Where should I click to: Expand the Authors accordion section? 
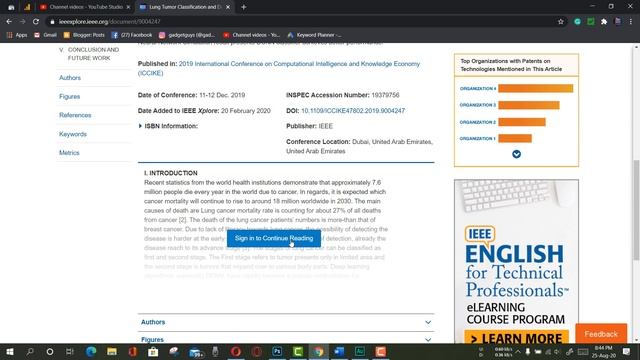click(x=286, y=322)
